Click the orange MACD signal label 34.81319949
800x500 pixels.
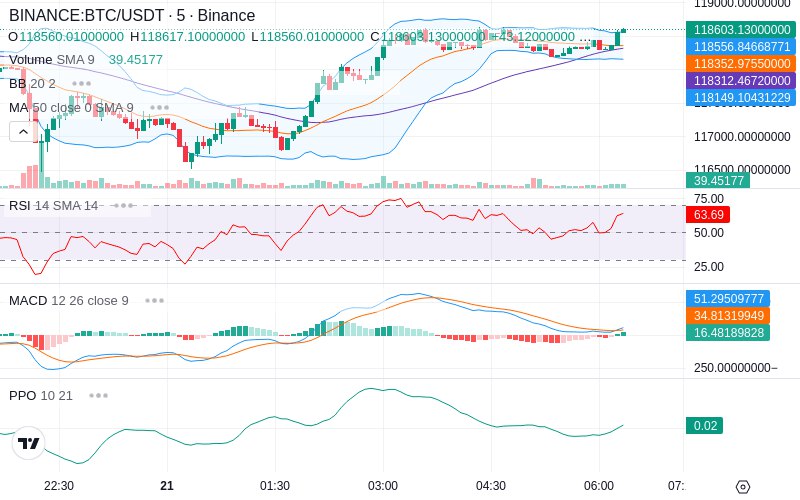coord(728,315)
